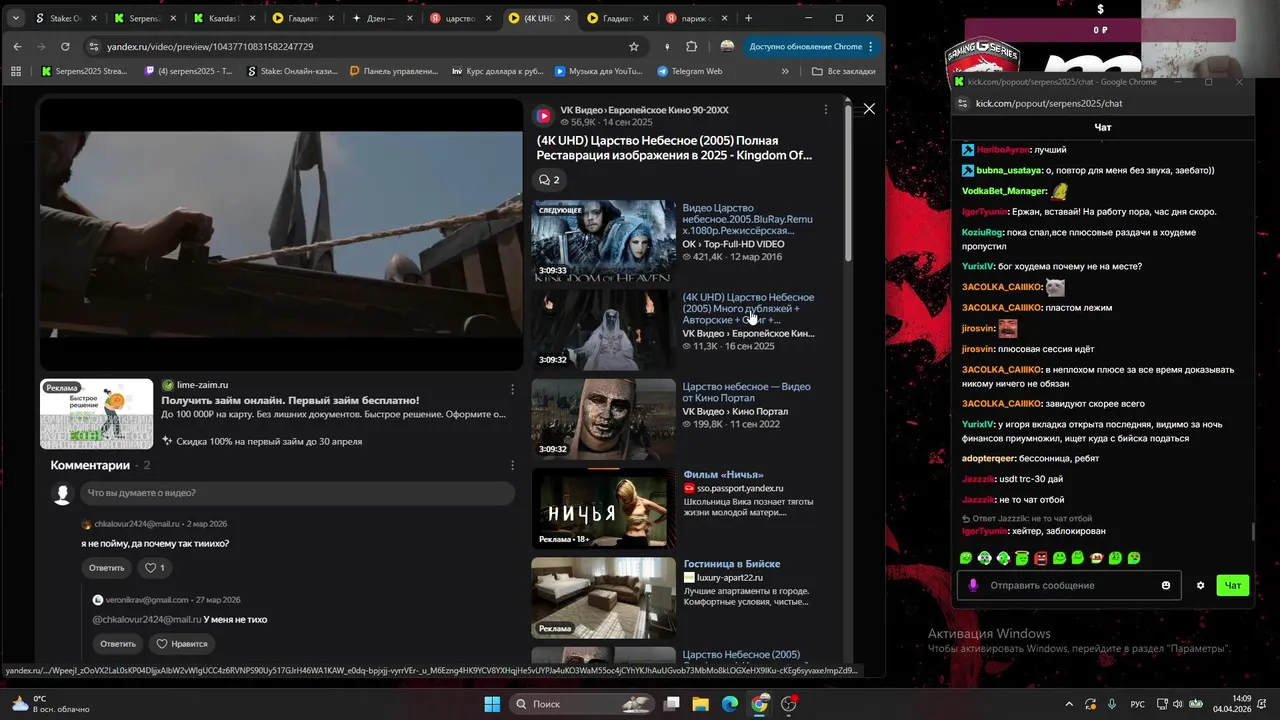Open the taskbar volume speaker icon
The height and width of the screenshot is (720, 1280).
tap(1178, 704)
